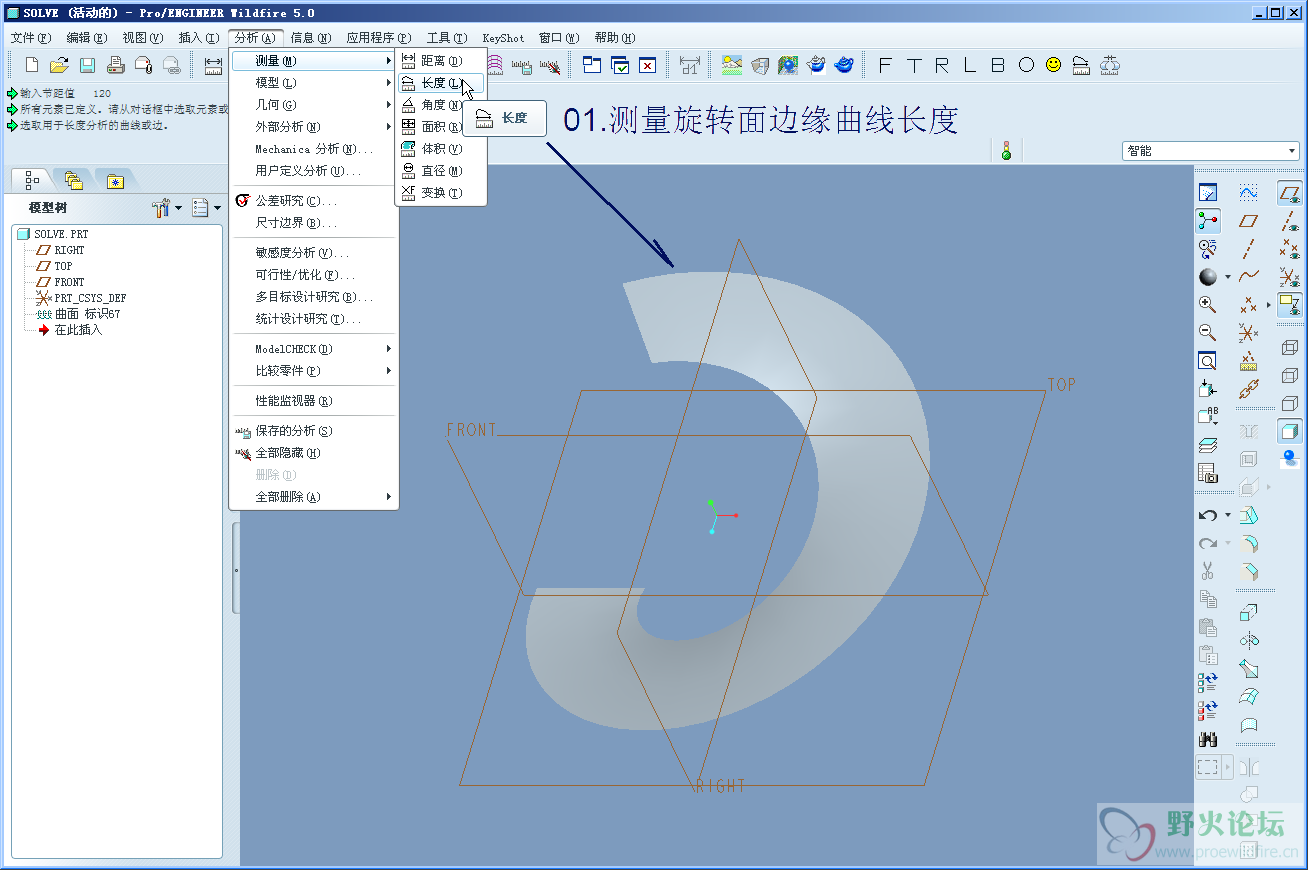This screenshot has height=870, width=1308.
Task: Open the 编辑 menu
Action: point(87,38)
